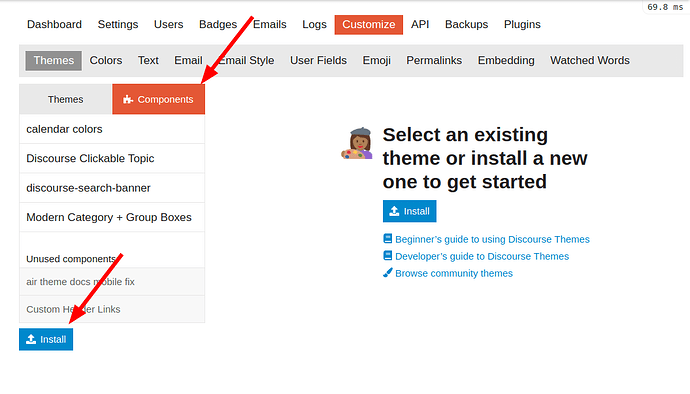View the Logs tab
This screenshot has width=690, height=394.
[314, 24]
